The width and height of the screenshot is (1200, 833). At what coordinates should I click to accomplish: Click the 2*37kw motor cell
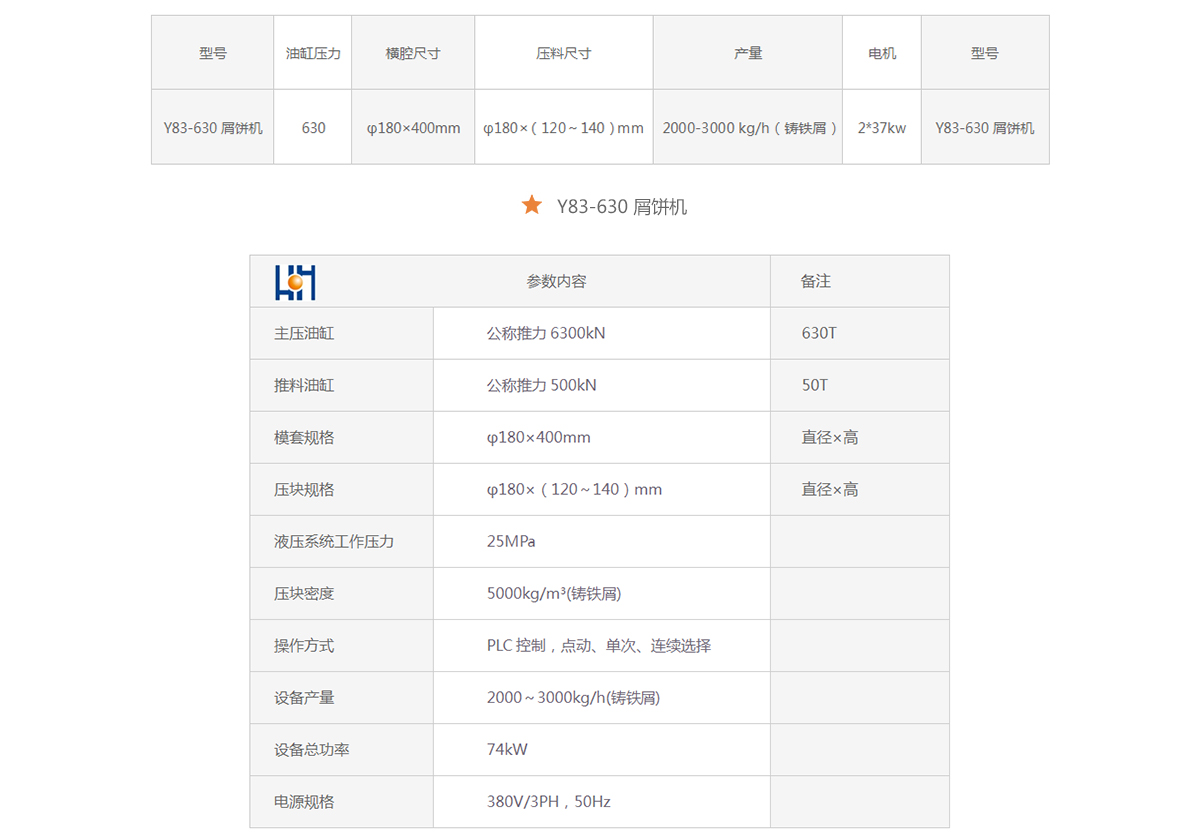(882, 127)
